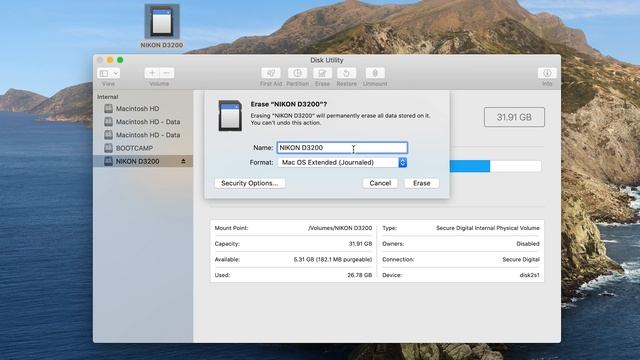Open the Format dropdown menu
The image size is (640, 360).
342,162
